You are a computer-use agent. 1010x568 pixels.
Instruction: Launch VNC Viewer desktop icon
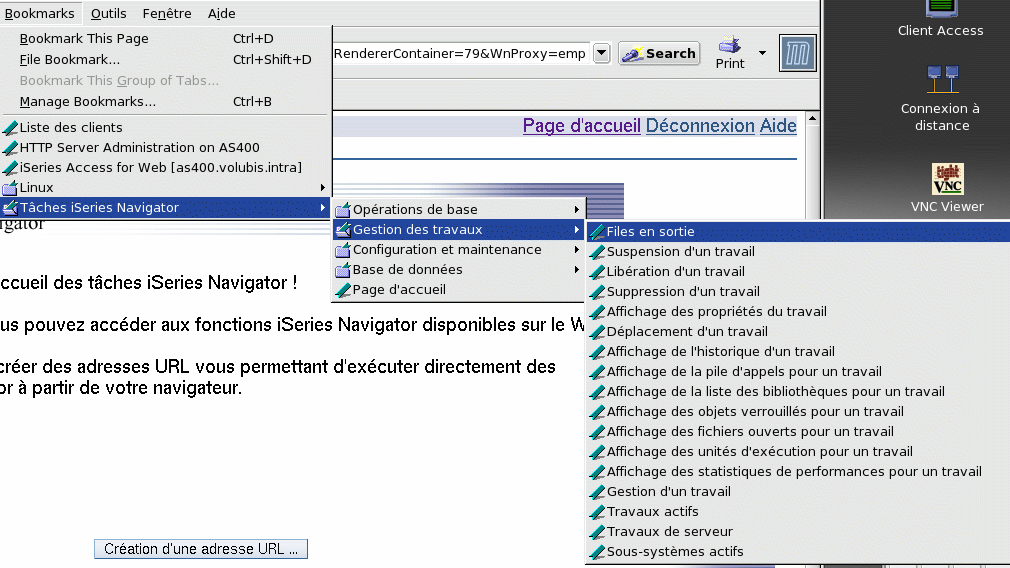[948, 187]
